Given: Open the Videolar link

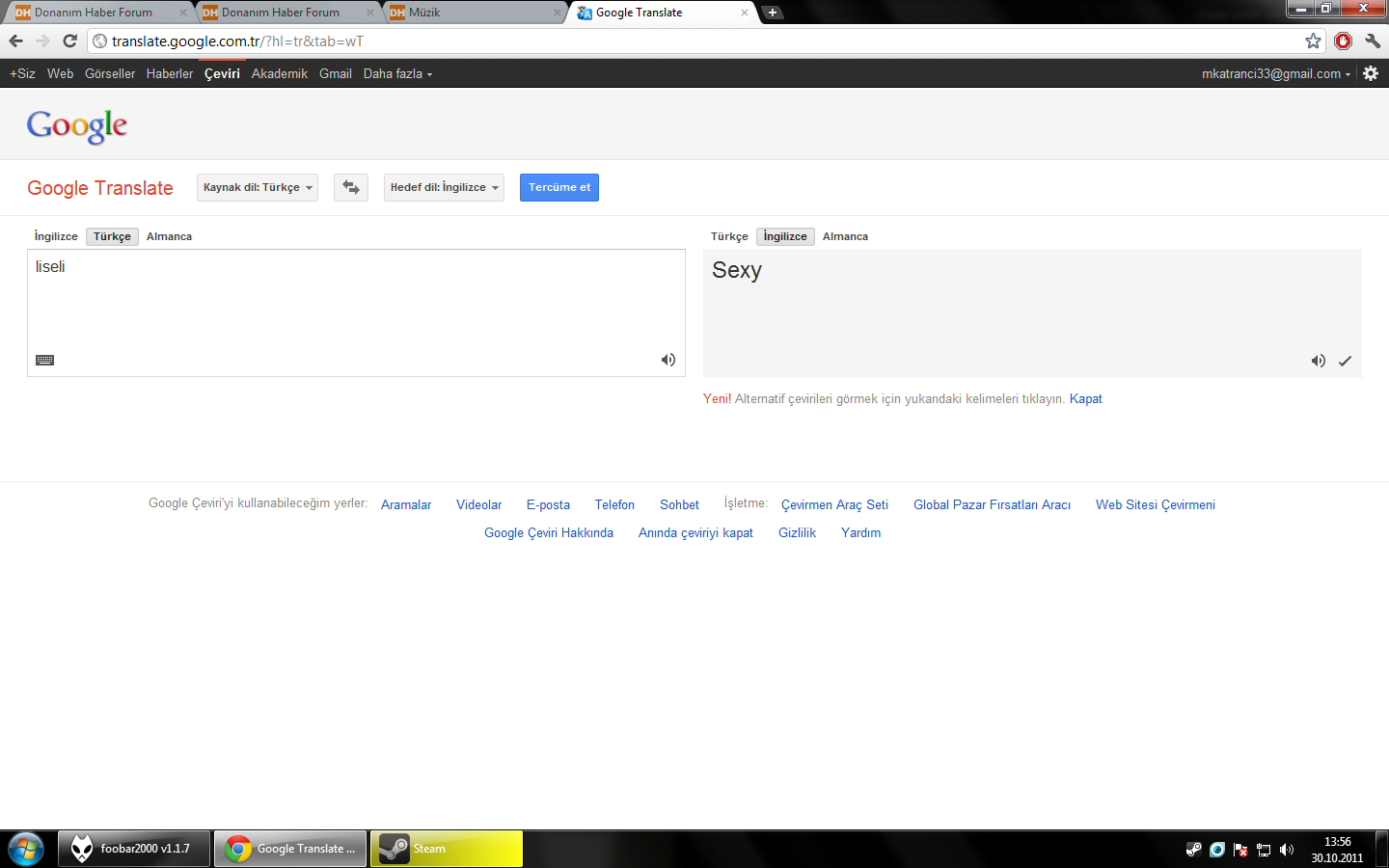Looking at the screenshot, I should tap(478, 504).
